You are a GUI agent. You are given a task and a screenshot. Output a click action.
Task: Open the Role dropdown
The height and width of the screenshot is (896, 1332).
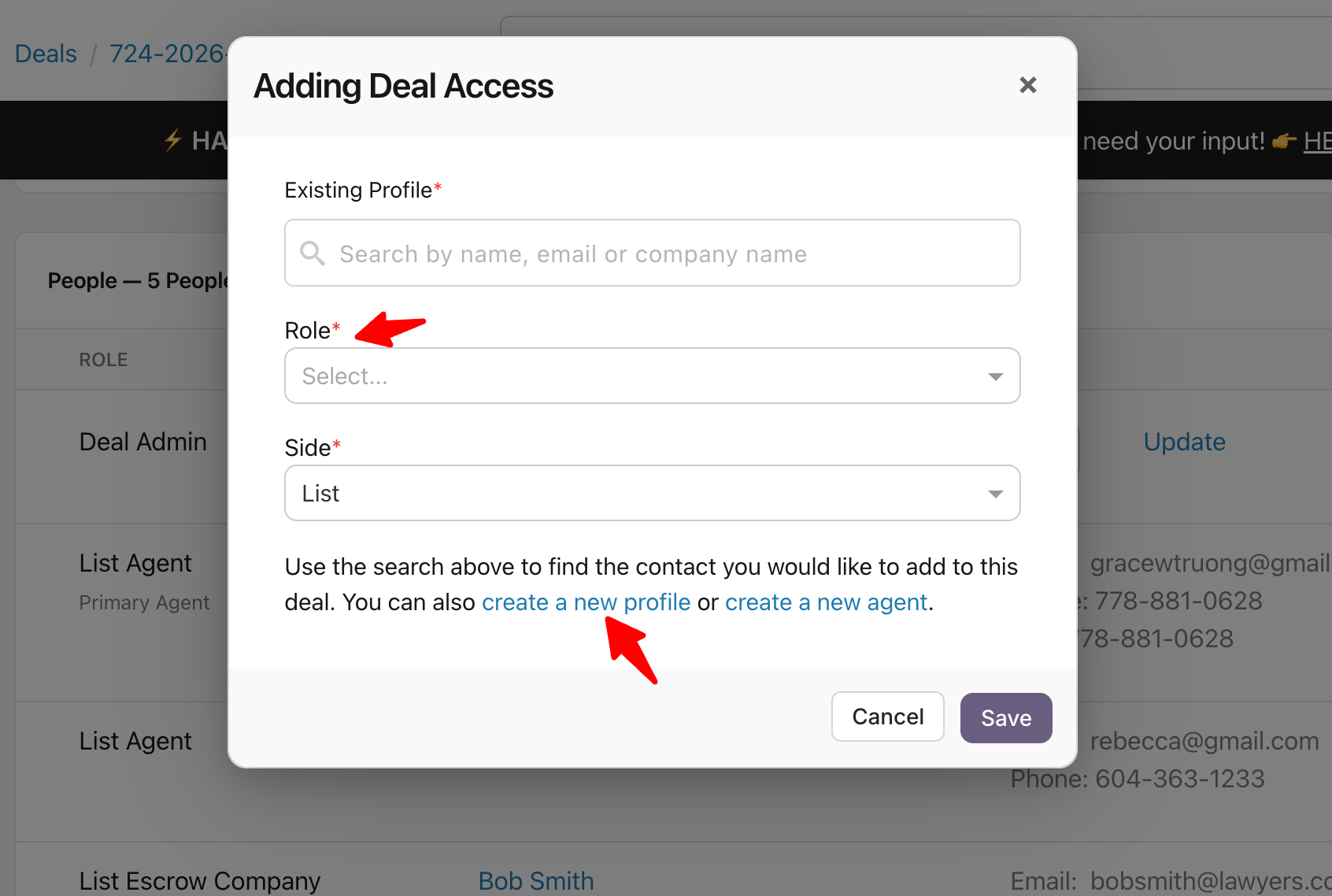(x=652, y=376)
